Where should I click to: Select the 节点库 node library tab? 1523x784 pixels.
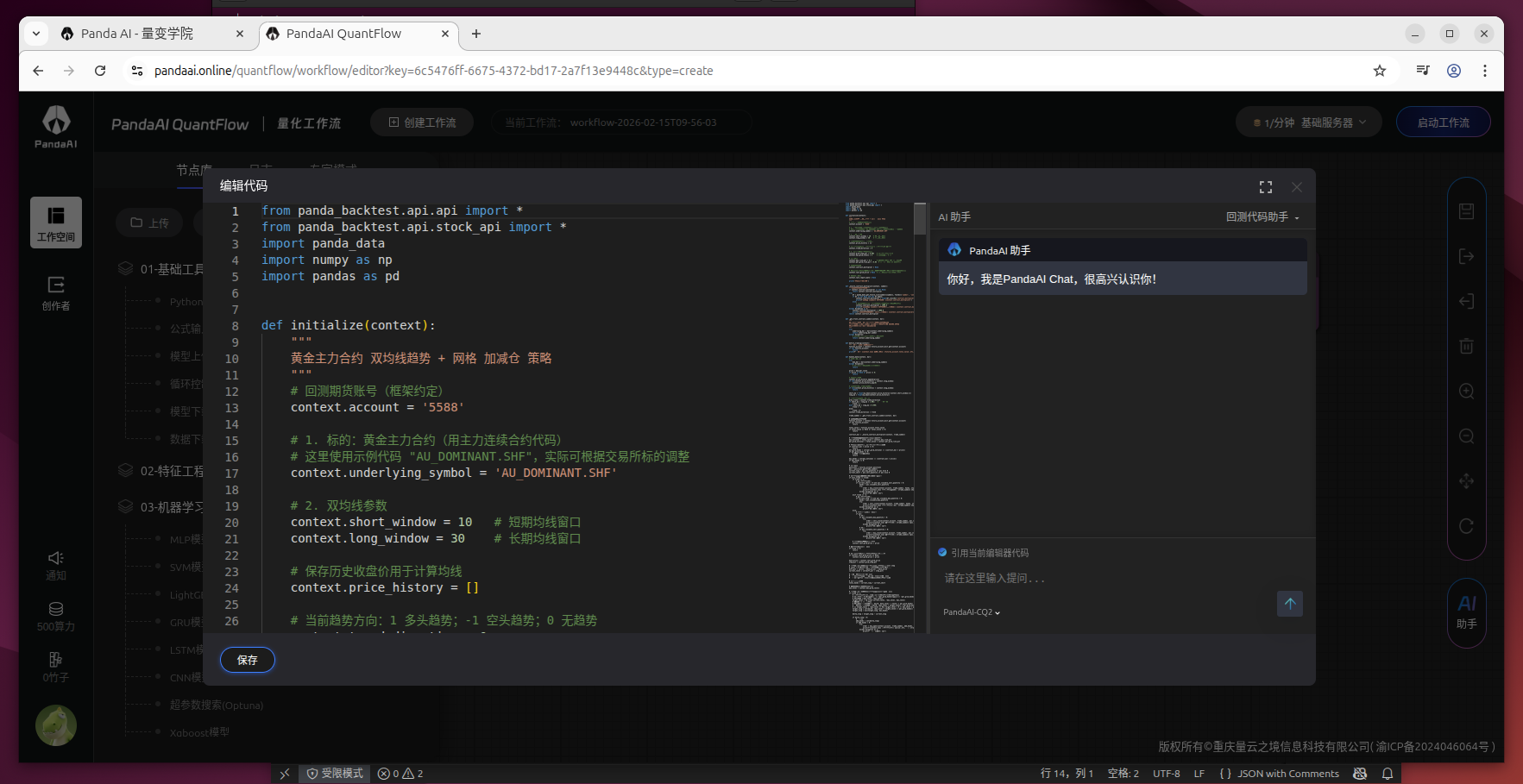pyautogui.click(x=194, y=169)
